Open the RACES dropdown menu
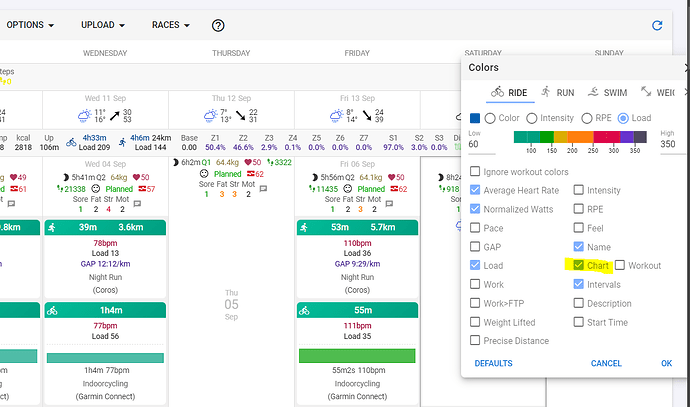This screenshot has height=407, width=690. 171,25
